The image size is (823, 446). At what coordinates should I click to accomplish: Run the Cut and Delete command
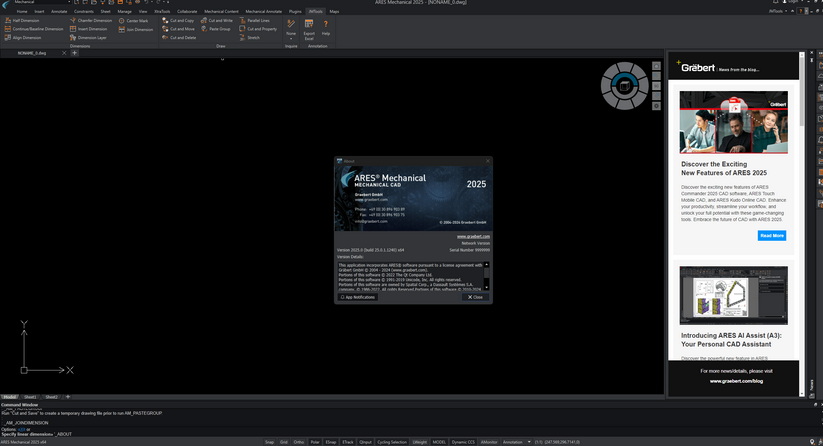click(x=179, y=38)
